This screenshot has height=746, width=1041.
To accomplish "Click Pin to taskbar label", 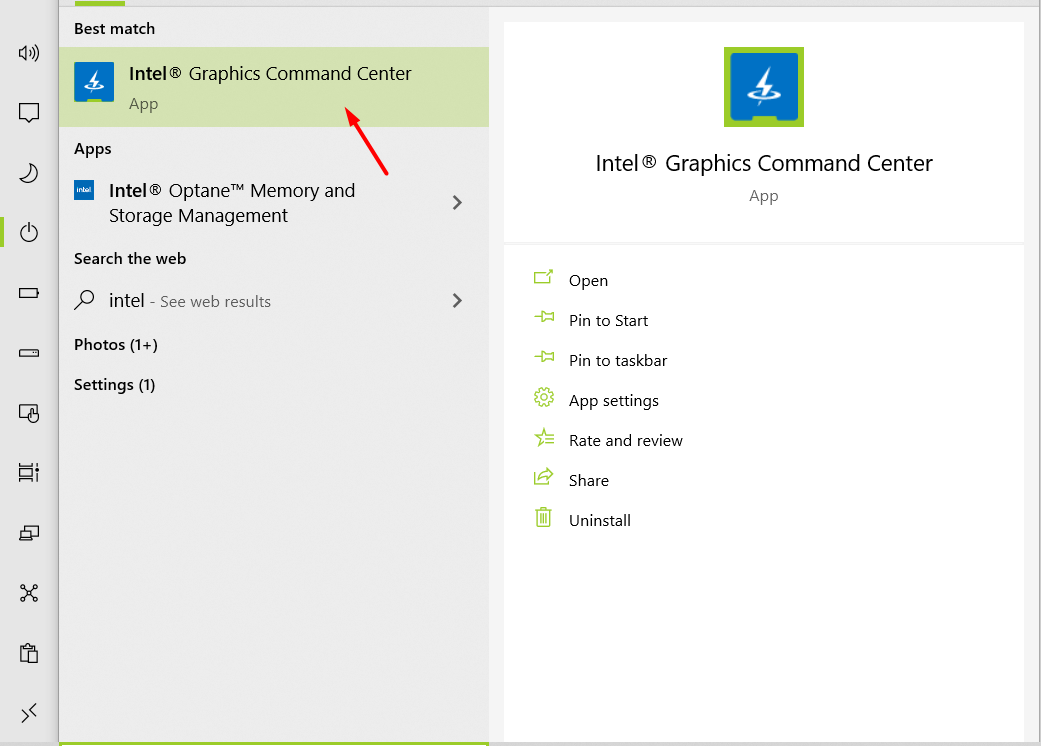I will 618,360.
